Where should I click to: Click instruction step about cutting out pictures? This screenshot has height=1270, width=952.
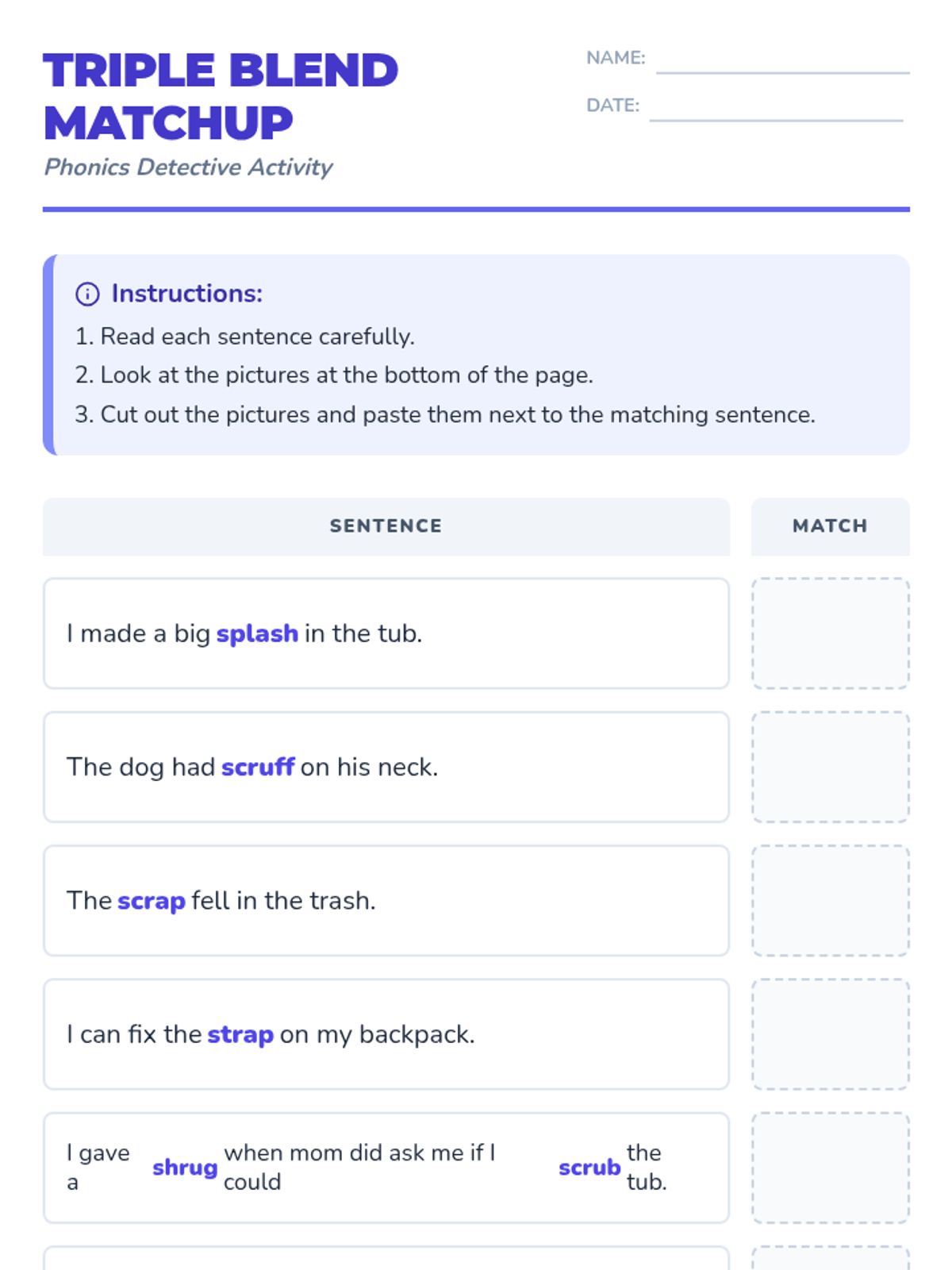click(x=445, y=414)
